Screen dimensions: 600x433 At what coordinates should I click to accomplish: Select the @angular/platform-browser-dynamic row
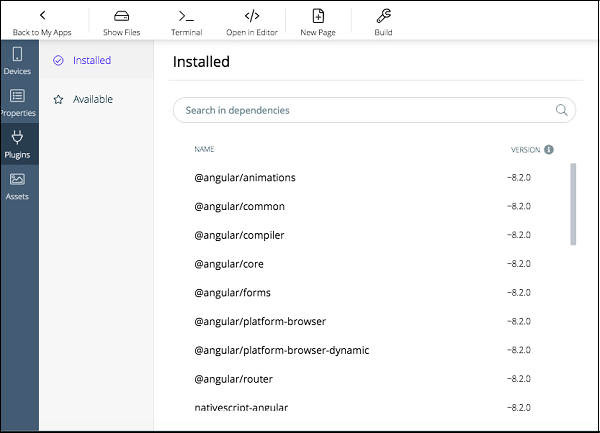pyautogui.click(x=281, y=350)
